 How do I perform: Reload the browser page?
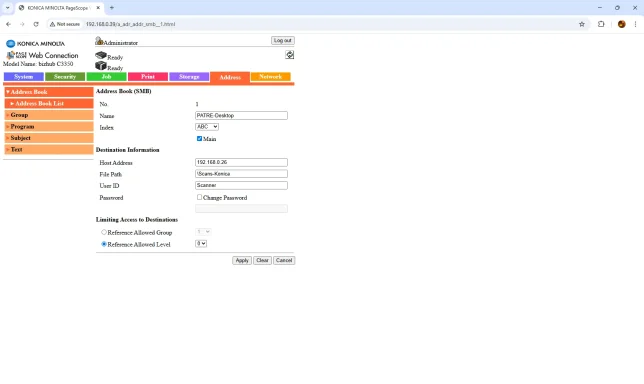[36, 24]
